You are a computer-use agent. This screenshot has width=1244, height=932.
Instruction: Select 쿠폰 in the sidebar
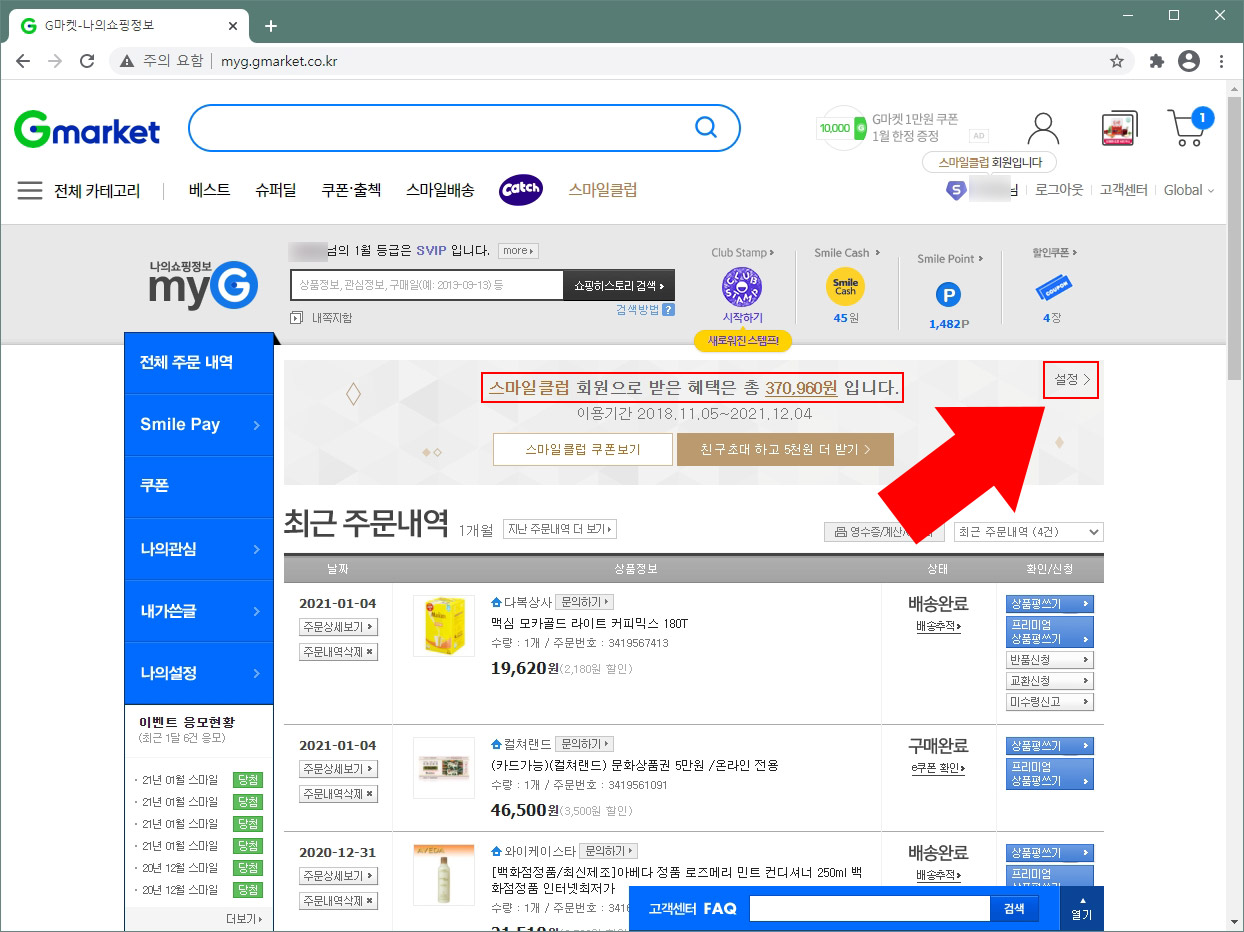pyautogui.click(x=198, y=486)
